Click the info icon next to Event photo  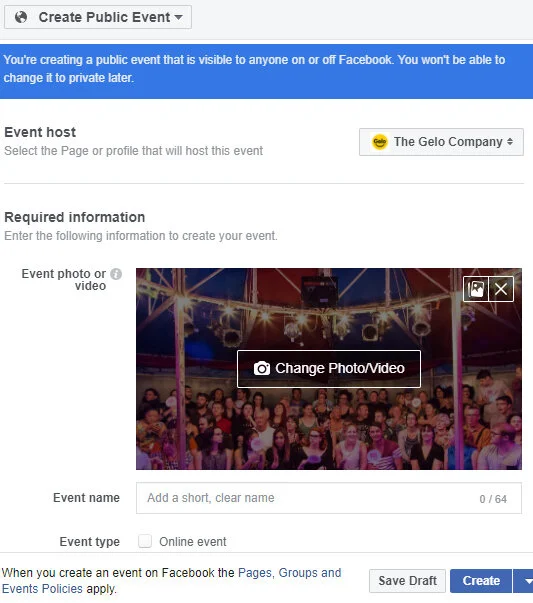click(116, 274)
